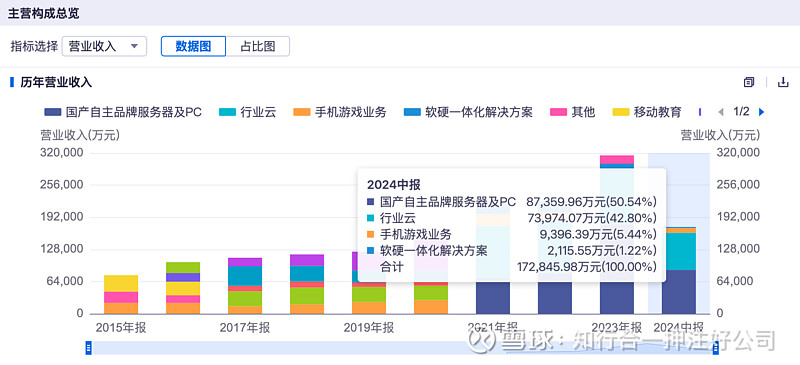Image resolution: width=800 pixels, height=365 pixels.
Task: Select the 2015年报 stacked bar
Action: click(x=121, y=295)
